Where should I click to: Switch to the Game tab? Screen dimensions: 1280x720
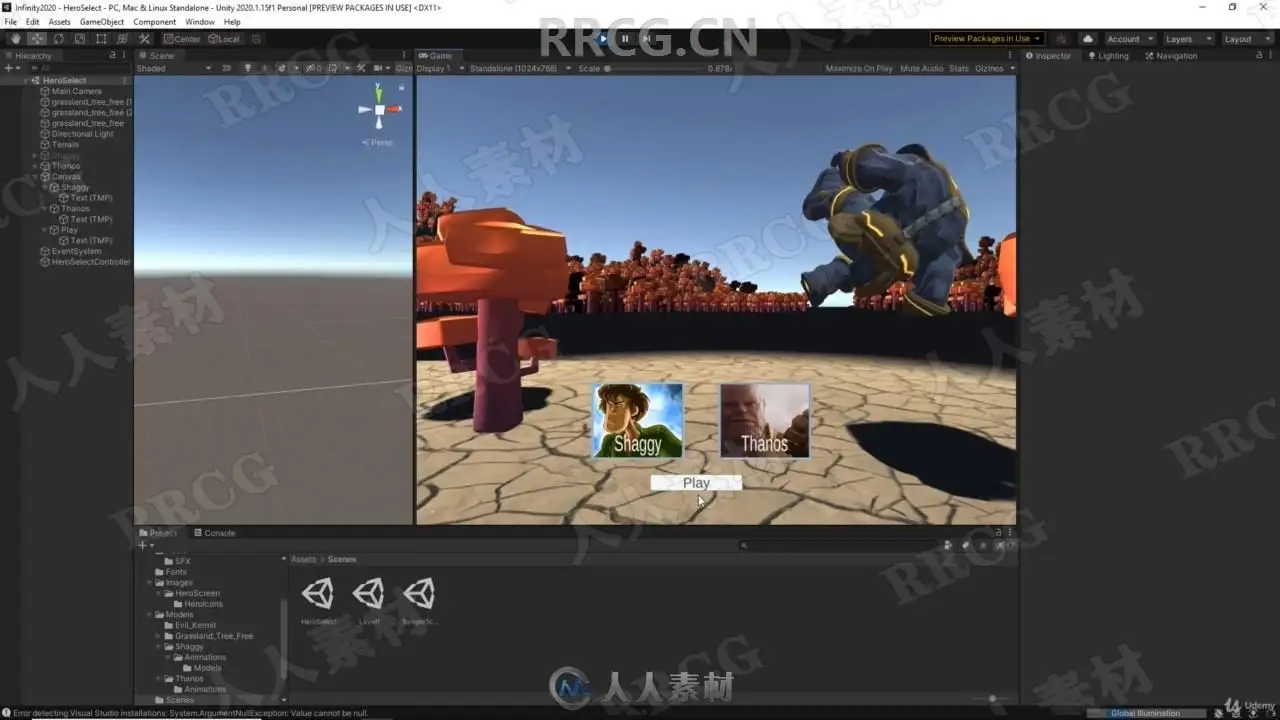436,56
